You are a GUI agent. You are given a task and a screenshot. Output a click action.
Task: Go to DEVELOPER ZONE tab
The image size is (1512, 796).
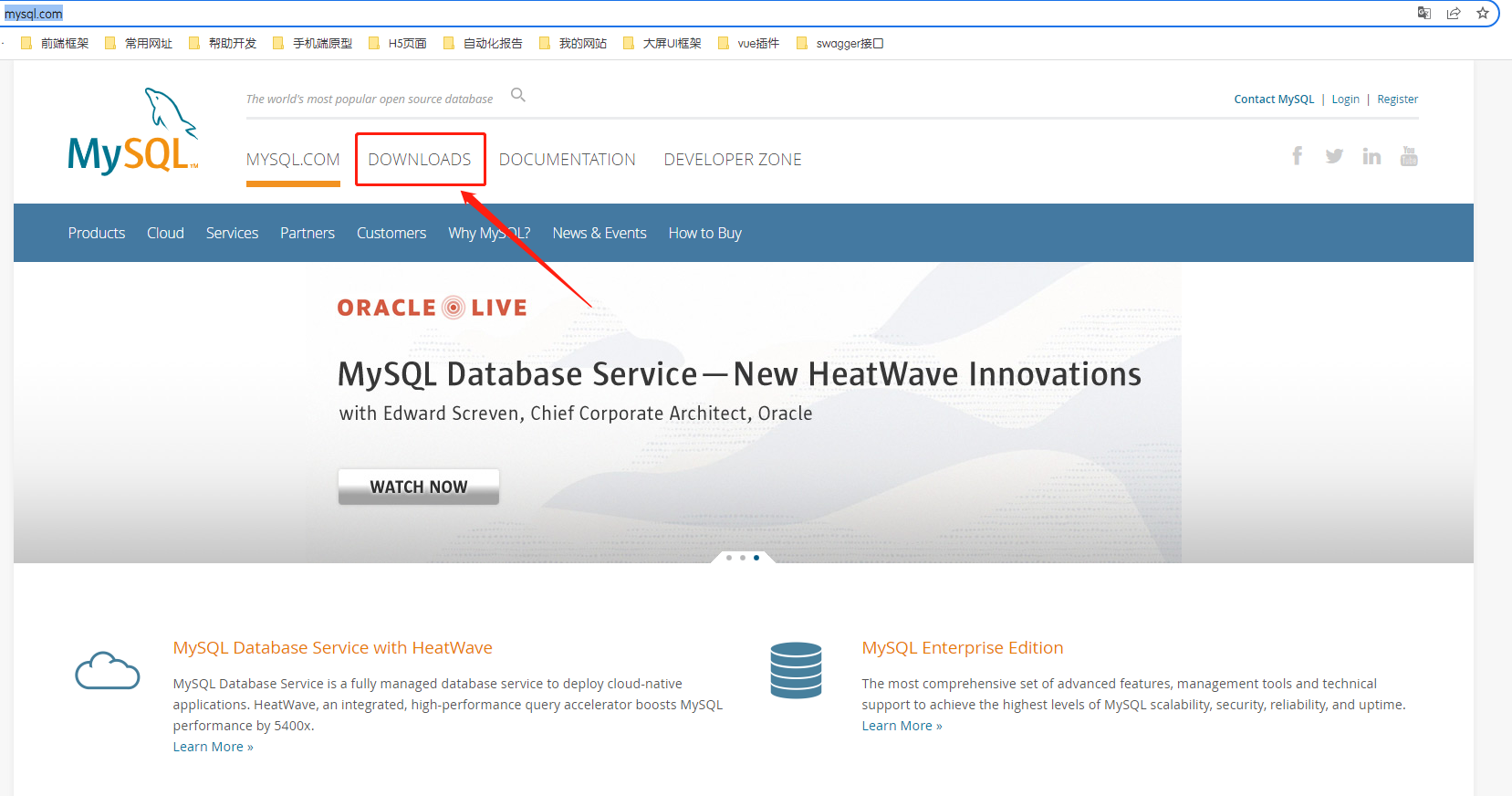(x=733, y=160)
